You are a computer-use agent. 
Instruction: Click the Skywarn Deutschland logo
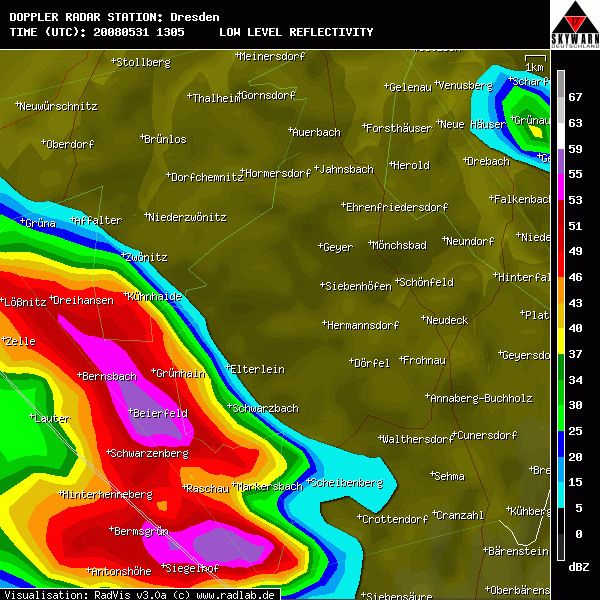575,24
